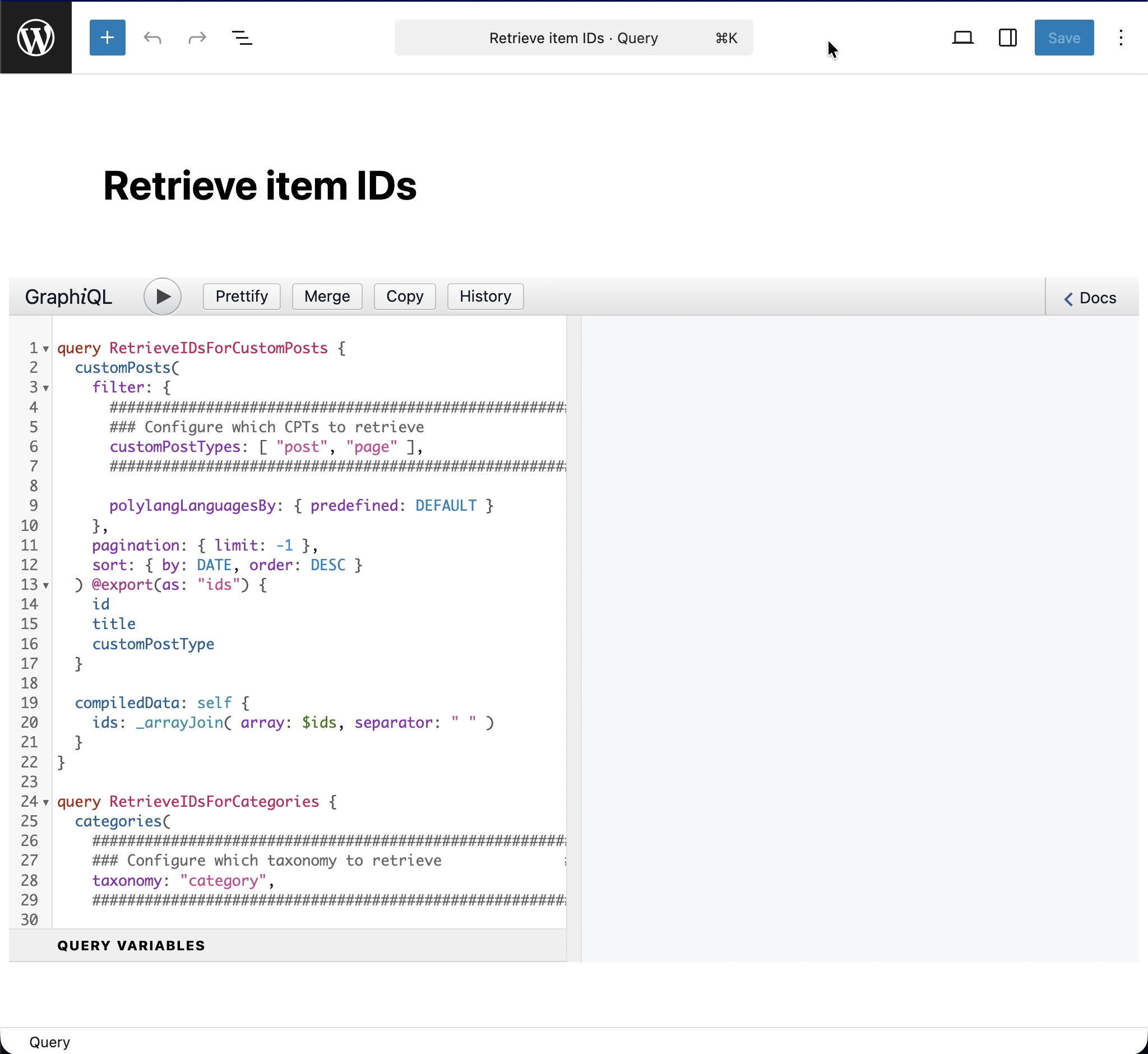Open the query History panel
This screenshot has width=1148, height=1054.
[x=485, y=296]
